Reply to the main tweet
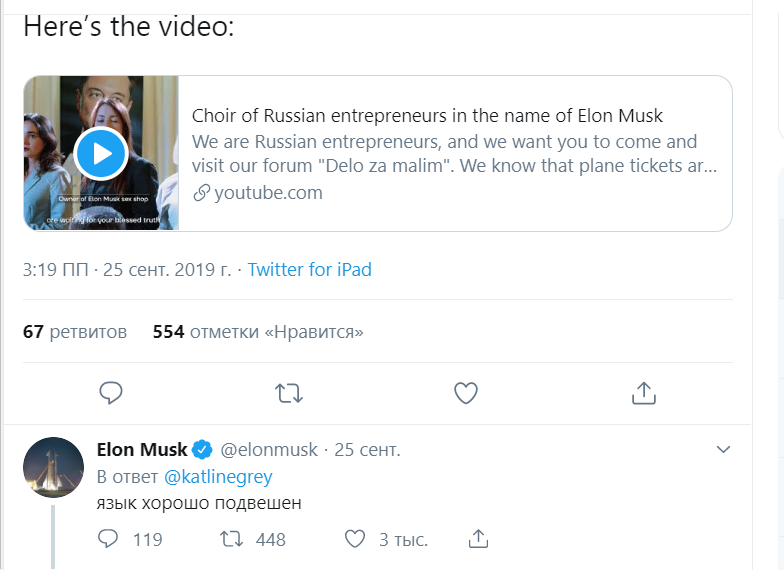 pos(111,393)
